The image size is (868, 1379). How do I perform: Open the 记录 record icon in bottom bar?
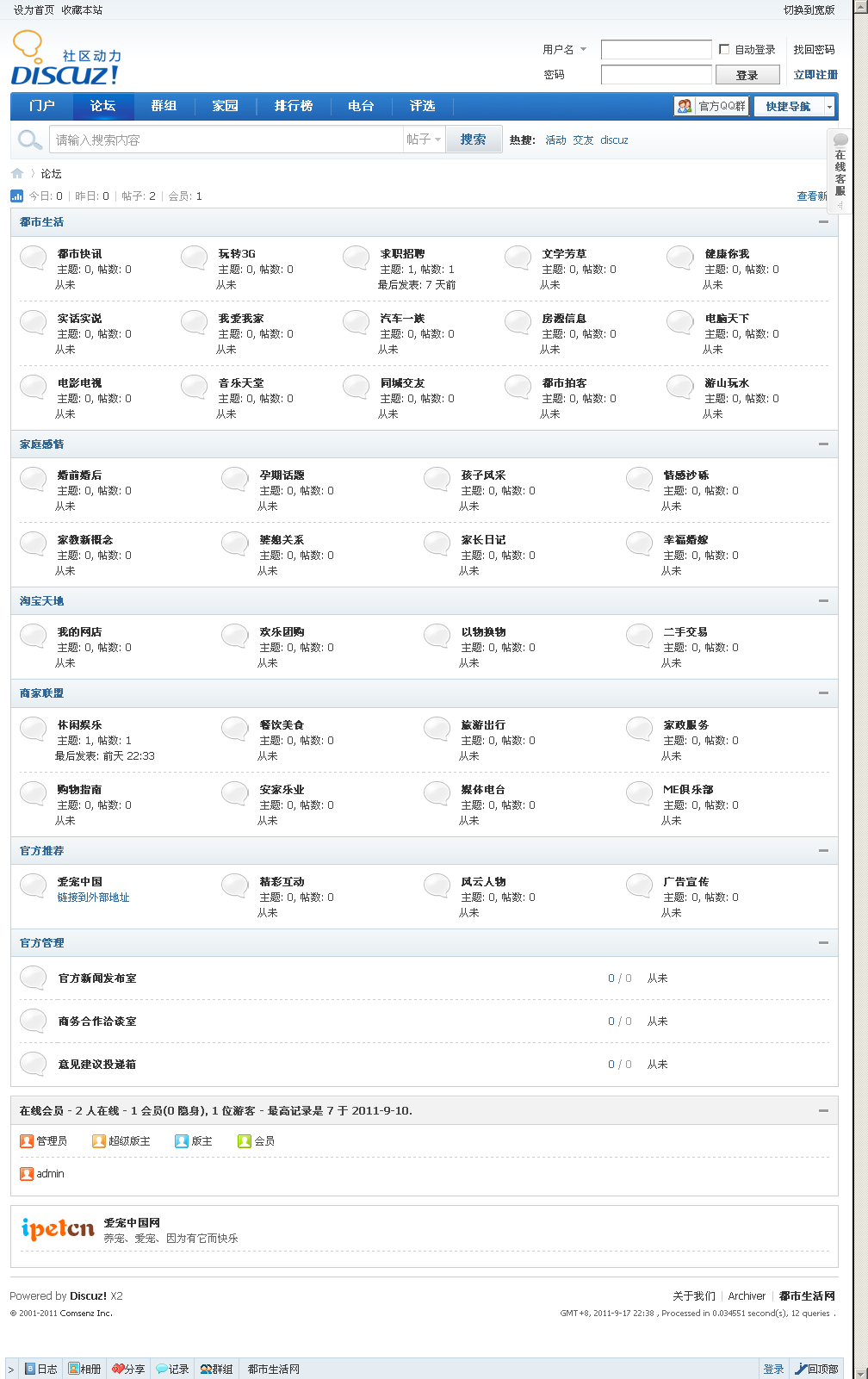pyautogui.click(x=162, y=1369)
